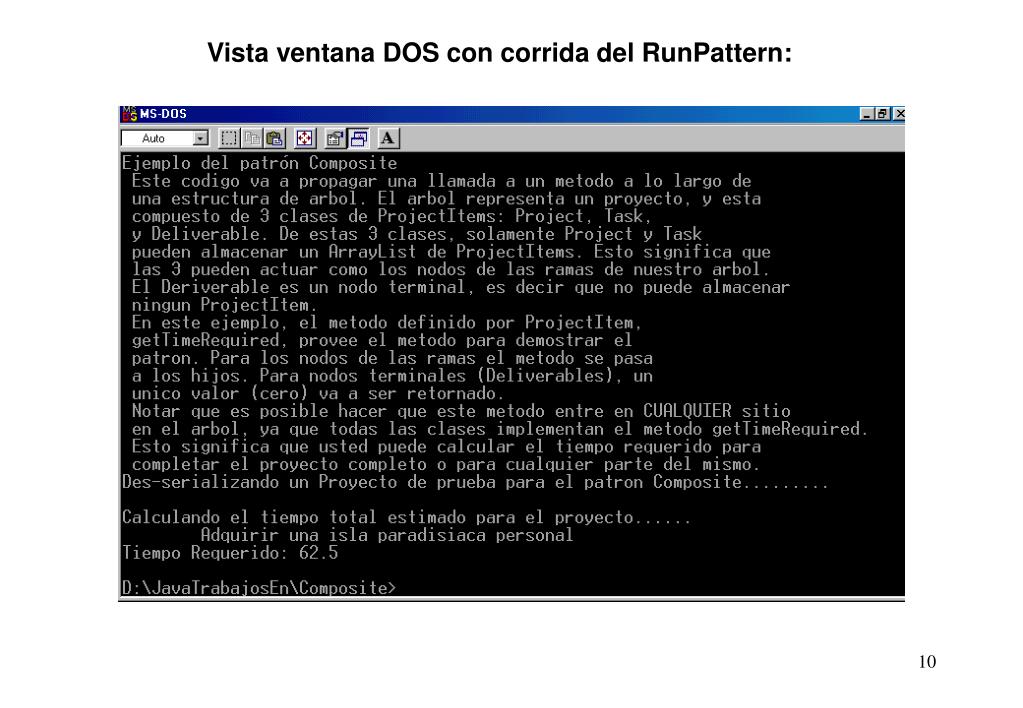Minimize the MS-DOS window

[x=867, y=114]
